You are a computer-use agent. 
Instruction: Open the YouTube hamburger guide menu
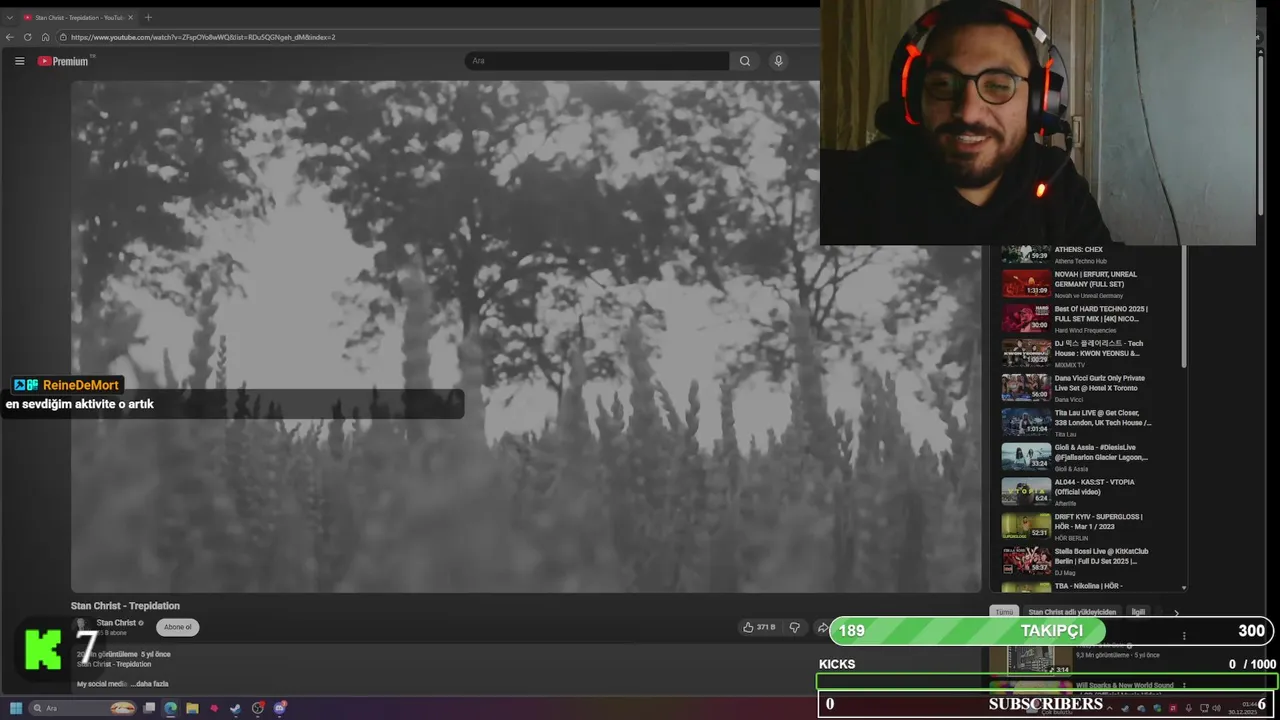(19, 61)
